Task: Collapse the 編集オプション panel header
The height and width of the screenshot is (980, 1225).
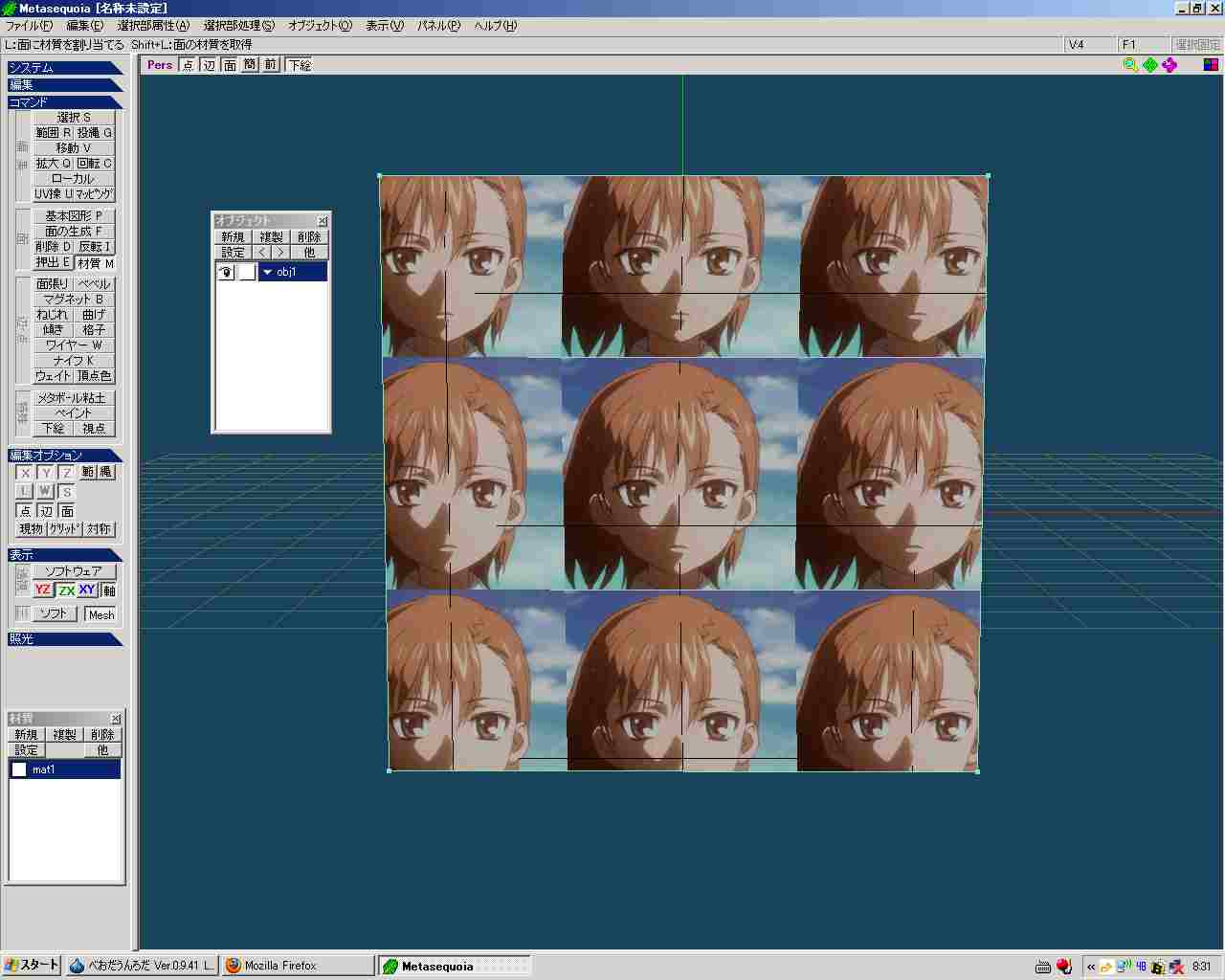Action: (65, 456)
